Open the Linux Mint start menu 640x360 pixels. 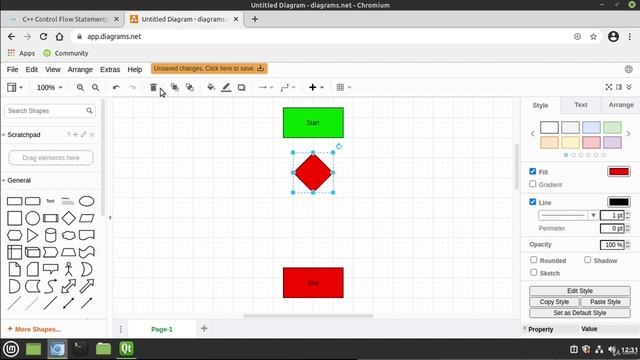(x=11, y=349)
